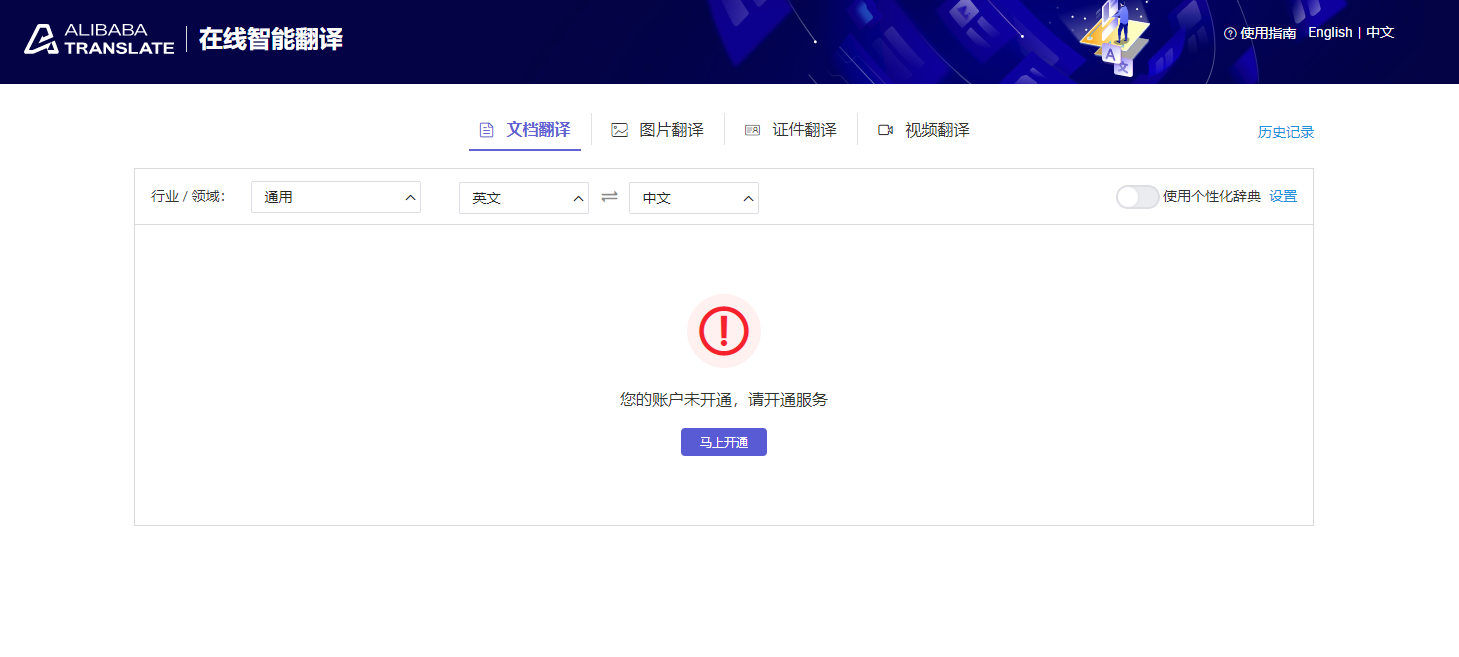Click the Alibaba Translate logo

click(97, 39)
